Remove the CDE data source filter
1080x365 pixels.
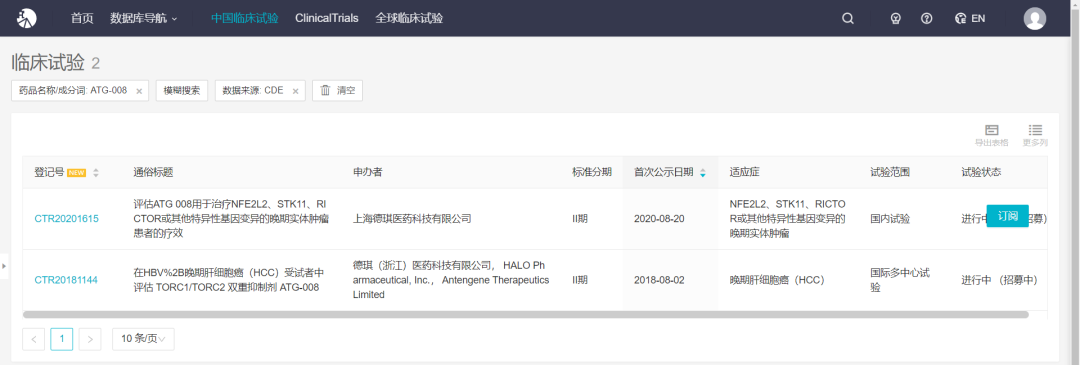pyautogui.click(x=295, y=91)
